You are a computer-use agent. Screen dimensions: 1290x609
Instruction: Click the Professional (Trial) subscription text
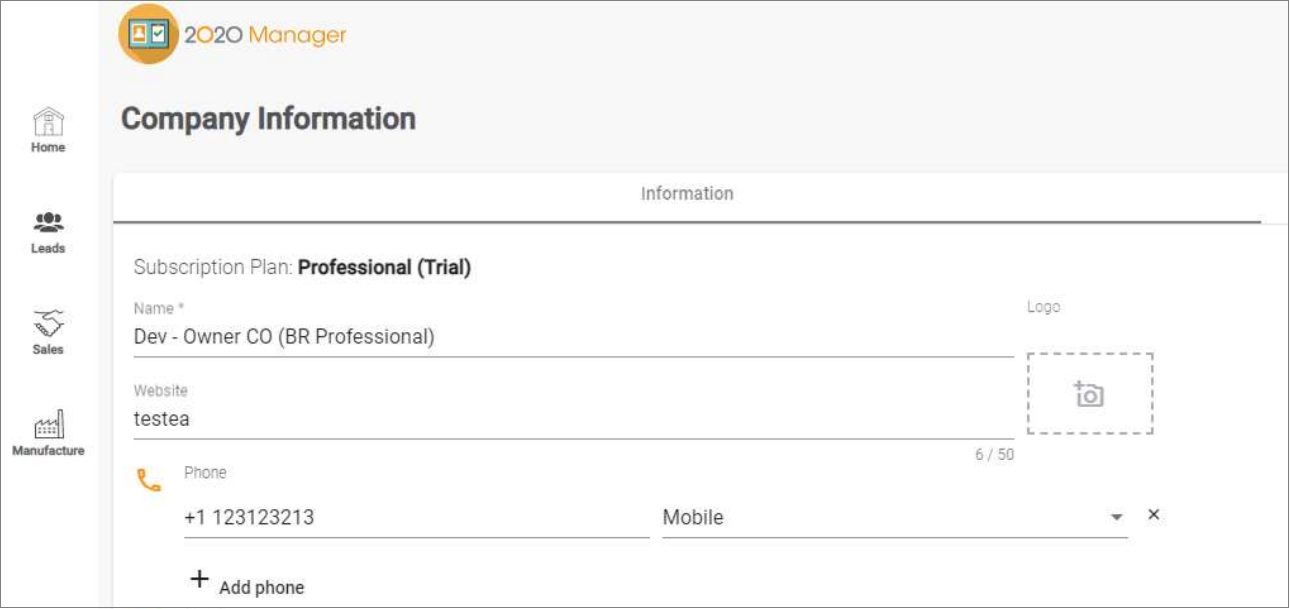pyautogui.click(x=384, y=268)
